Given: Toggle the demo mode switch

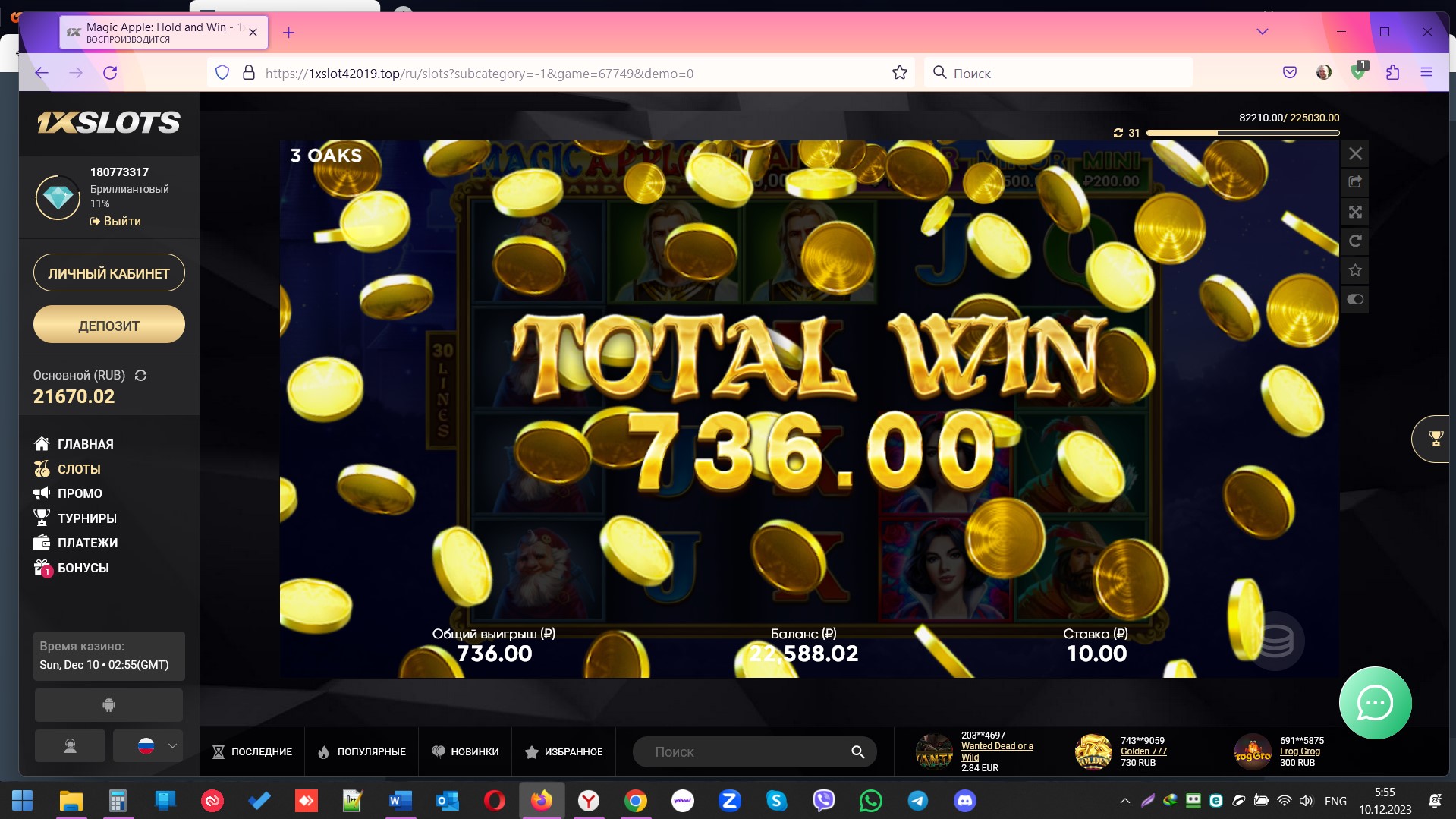Looking at the screenshot, I should pyautogui.click(x=1355, y=300).
